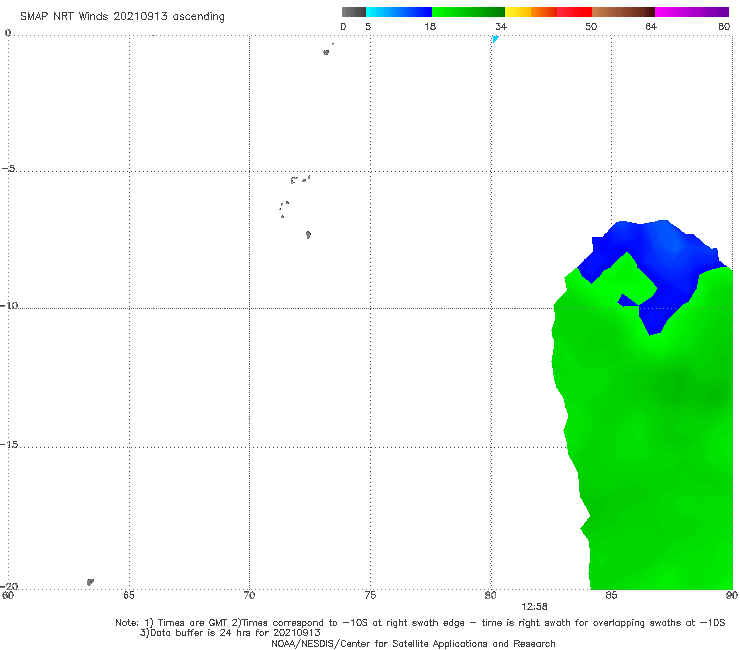Image resolution: width=740 pixels, height=650 pixels.
Task: Click the 'Data buffer is 24 hrs' note
Action: (x=230, y=633)
